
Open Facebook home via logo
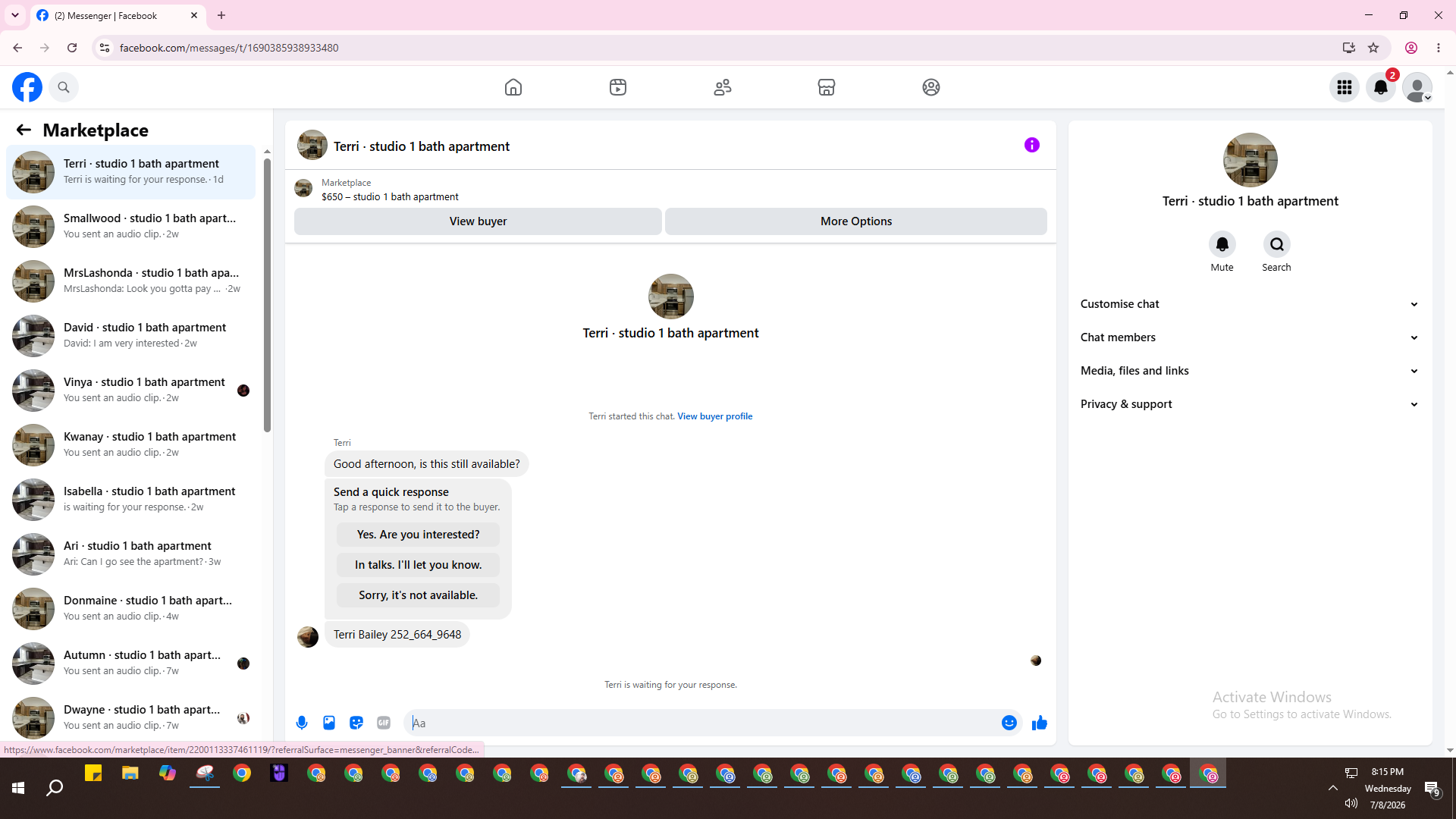(27, 87)
